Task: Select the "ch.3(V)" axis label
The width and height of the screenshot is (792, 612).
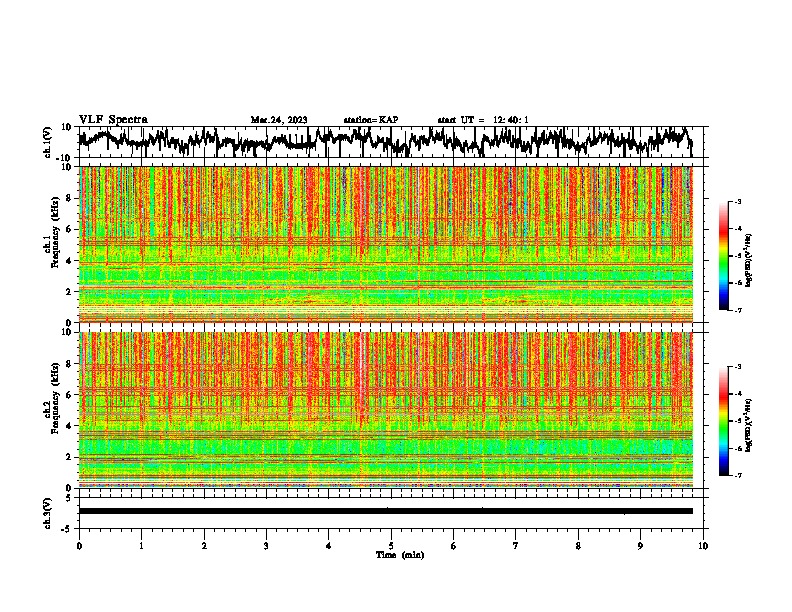Action: (x=47, y=513)
